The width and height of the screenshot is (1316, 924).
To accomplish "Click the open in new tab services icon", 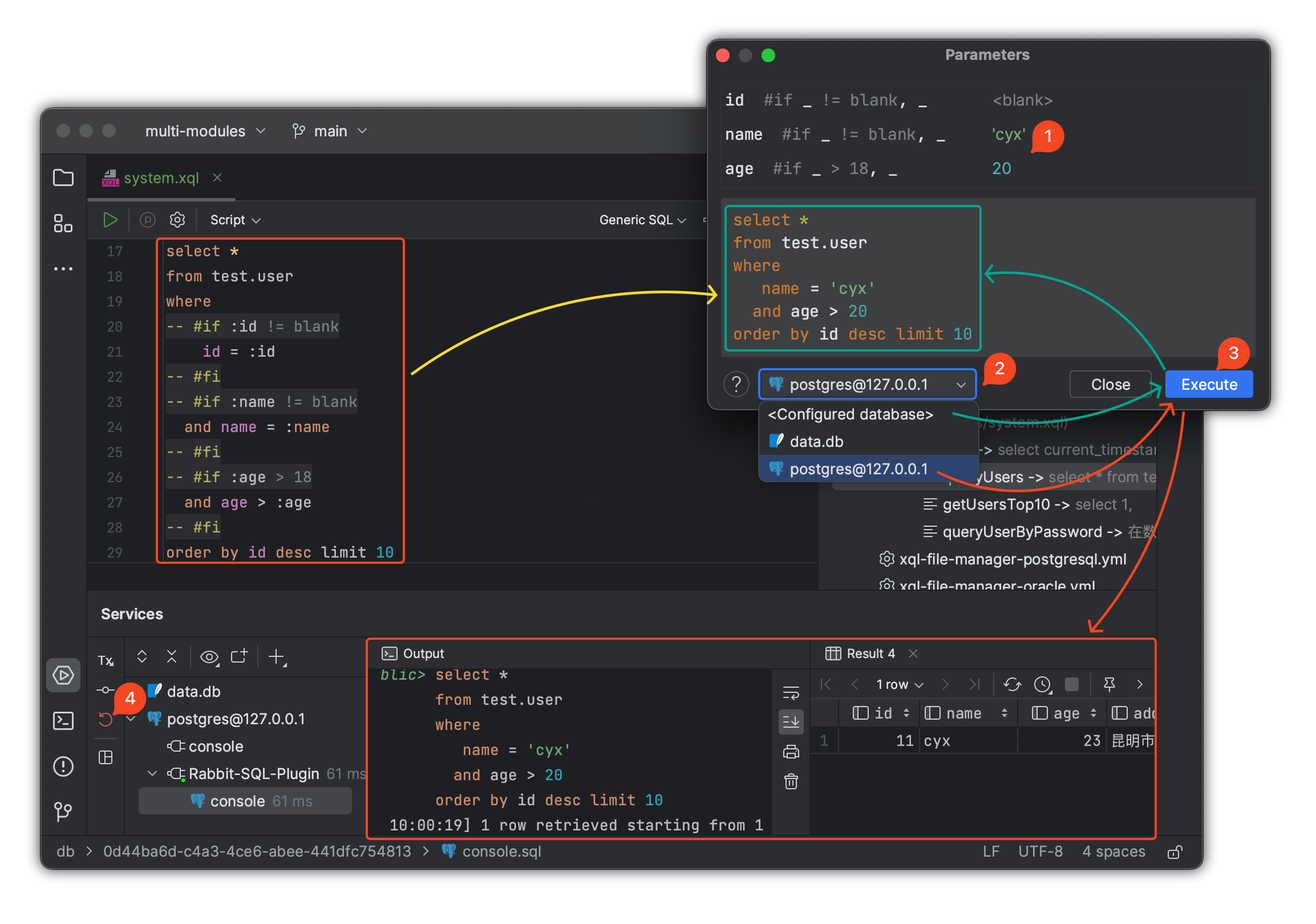I will 239,656.
